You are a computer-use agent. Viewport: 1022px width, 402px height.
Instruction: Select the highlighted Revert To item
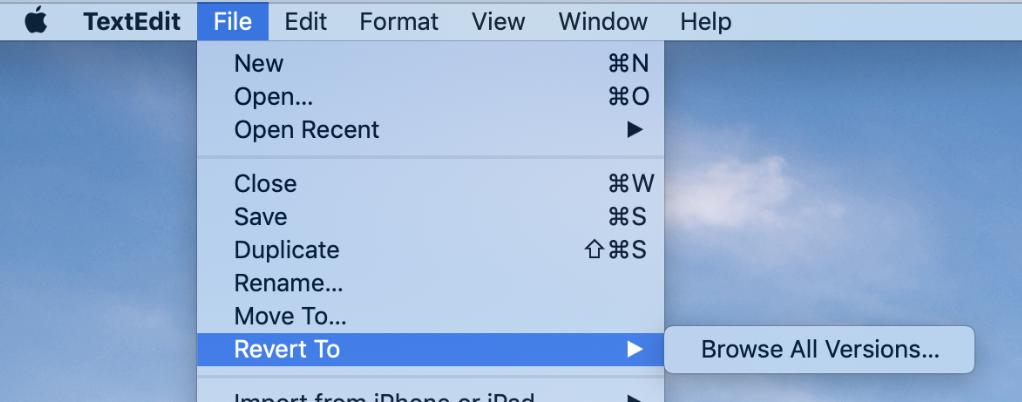click(430, 350)
